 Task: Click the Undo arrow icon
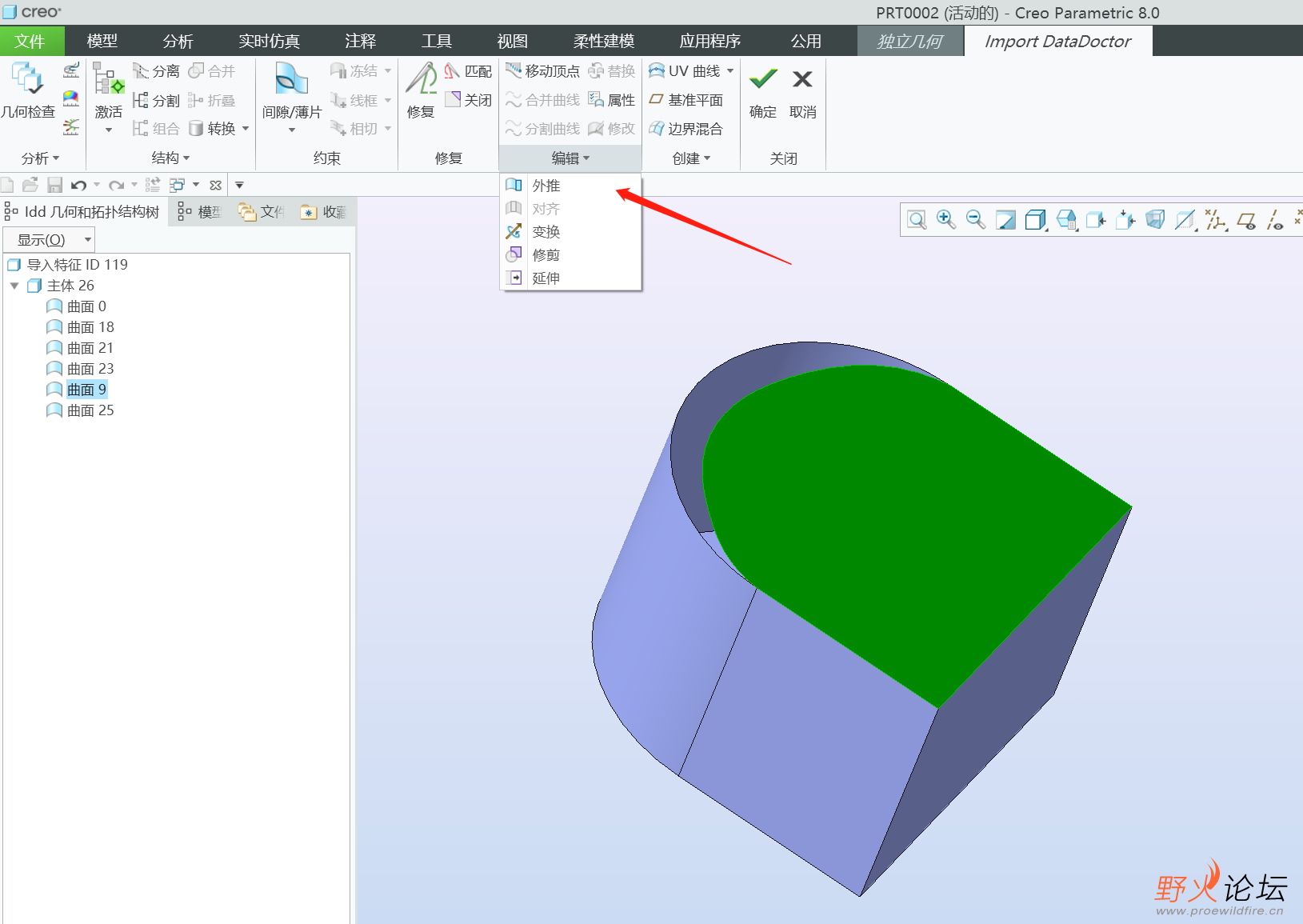[78, 186]
